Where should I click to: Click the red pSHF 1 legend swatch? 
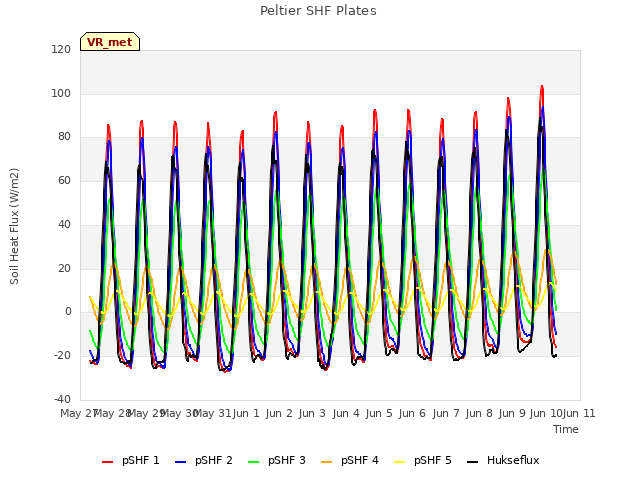coord(107,462)
